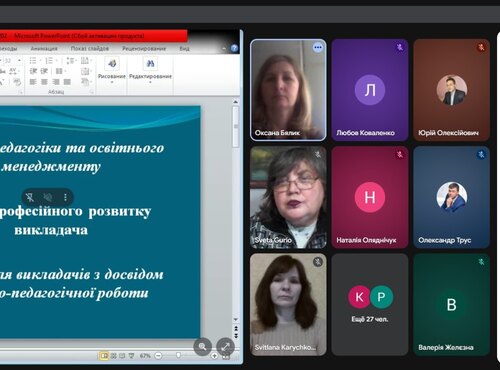The image size is (500, 370).
Task: Open PowerPoint help question mark icon
Action: [x=234, y=48]
